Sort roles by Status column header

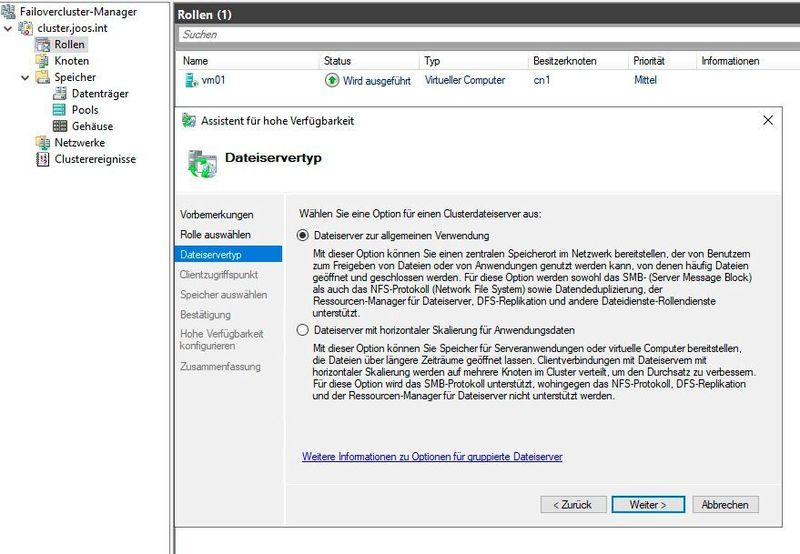click(337, 61)
